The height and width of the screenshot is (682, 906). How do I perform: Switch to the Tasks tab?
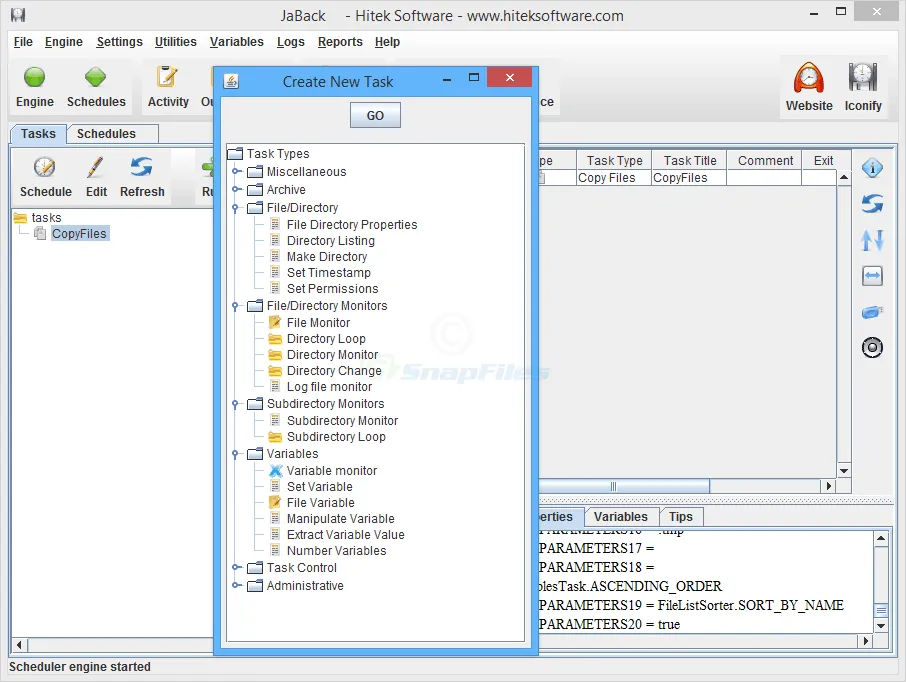tap(38, 134)
